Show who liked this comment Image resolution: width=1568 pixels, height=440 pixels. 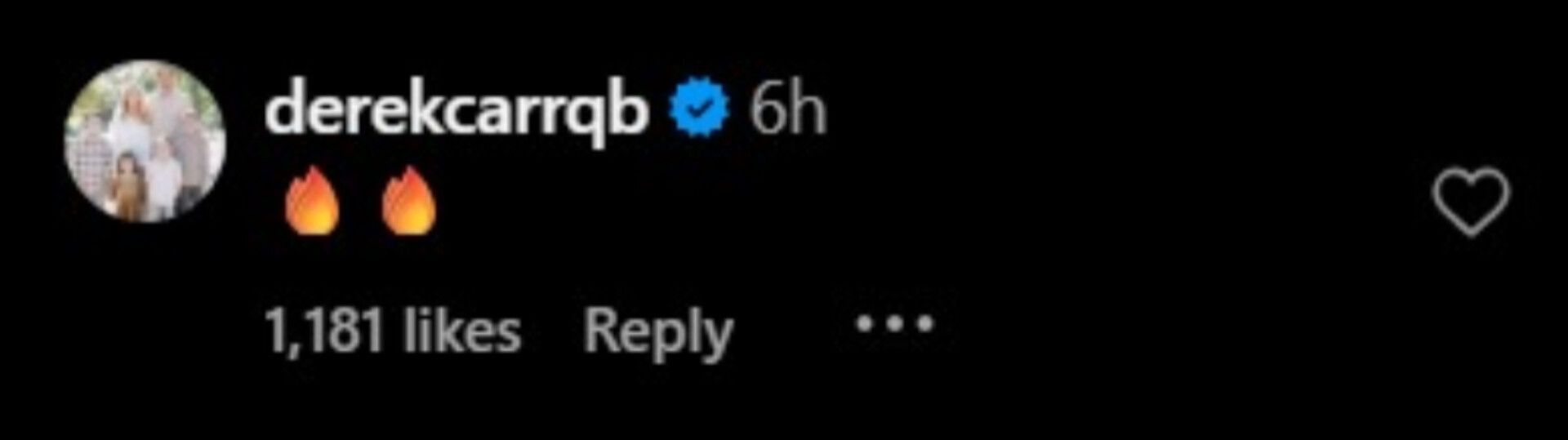click(x=393, y=331)
